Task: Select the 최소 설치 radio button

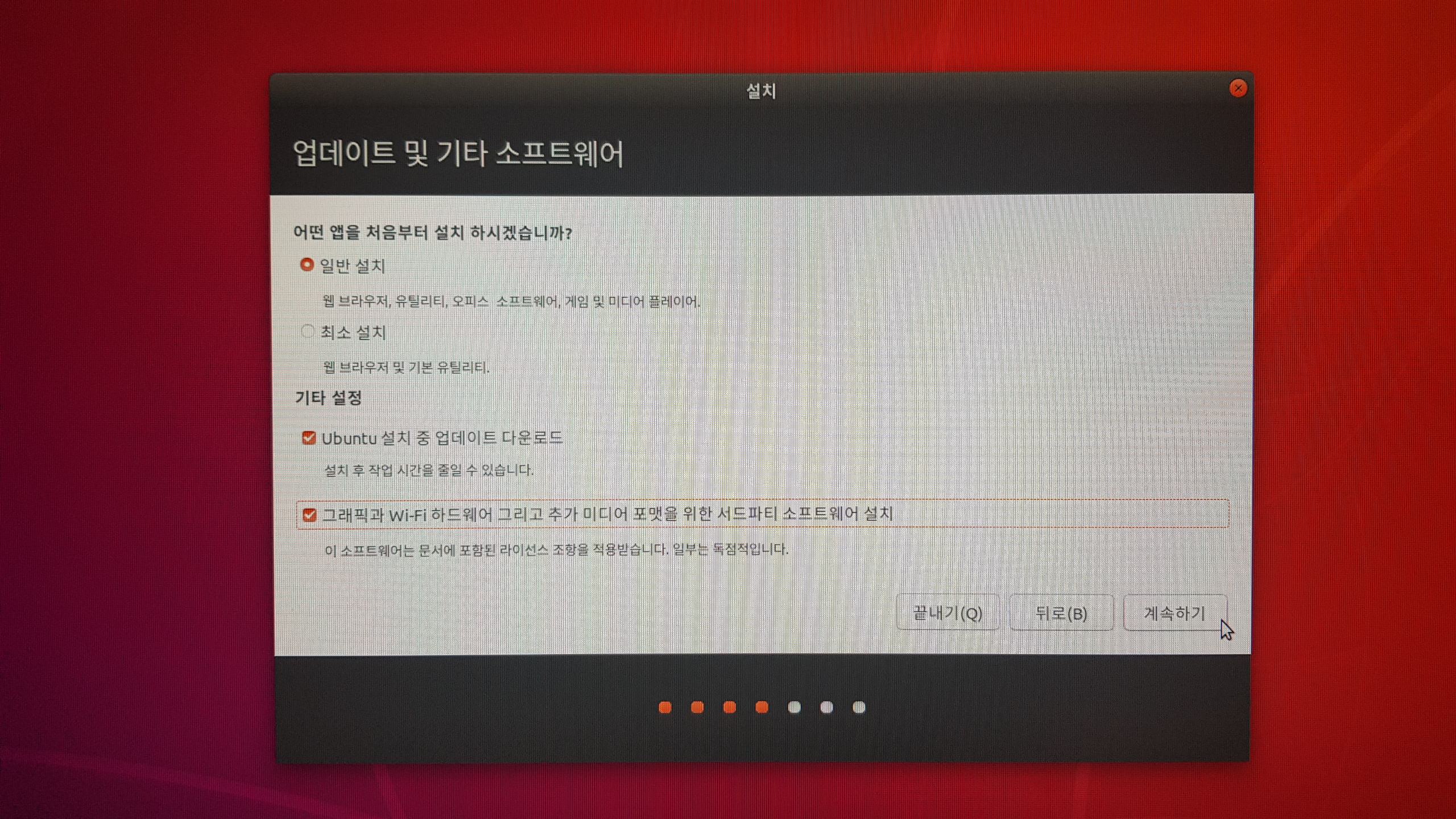Action: click(x=308, y=332)
